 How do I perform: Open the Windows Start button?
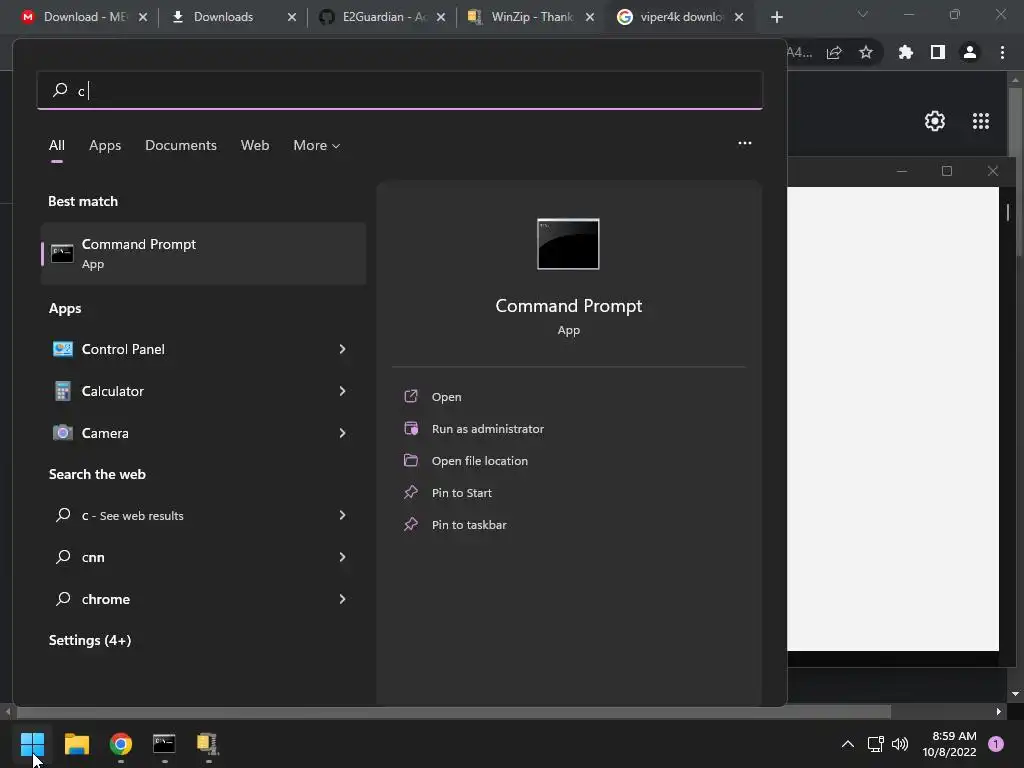(32, 743)
